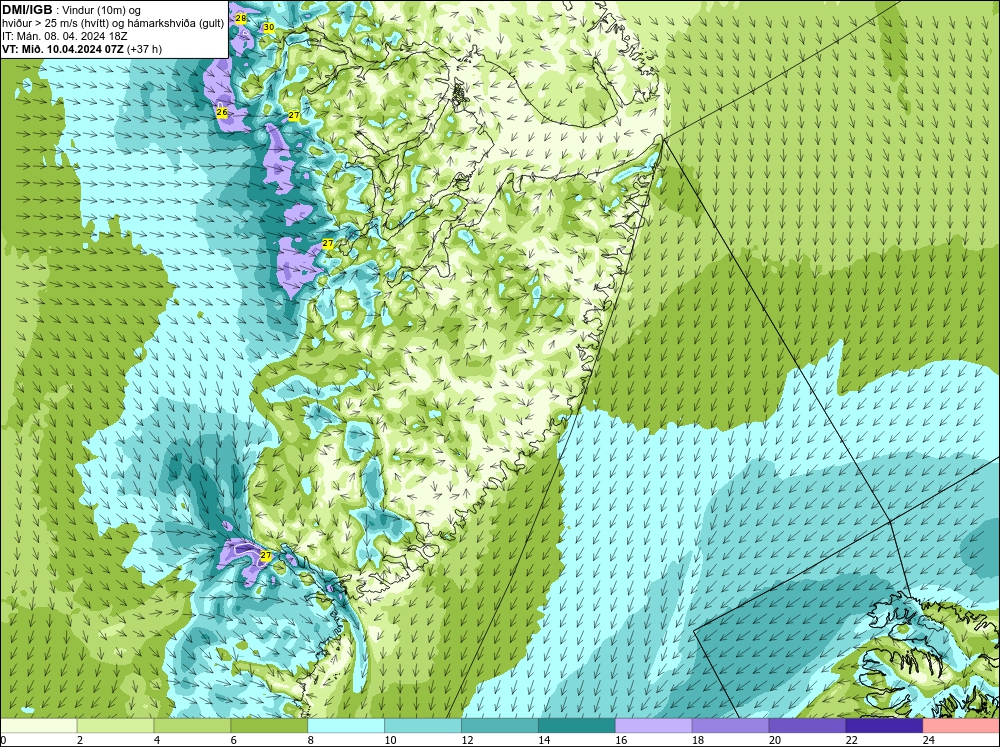The image size is (1000, 747).
Task: Click the legend scale number "0"
Action: [x=4, y=740]
